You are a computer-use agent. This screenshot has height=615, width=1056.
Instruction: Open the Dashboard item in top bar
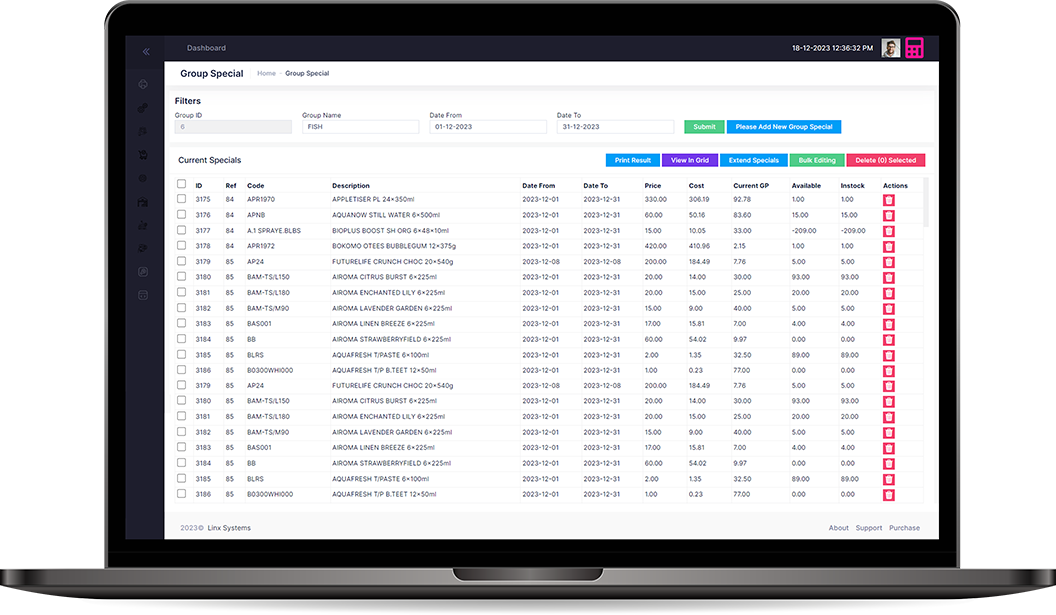(206, 48)
